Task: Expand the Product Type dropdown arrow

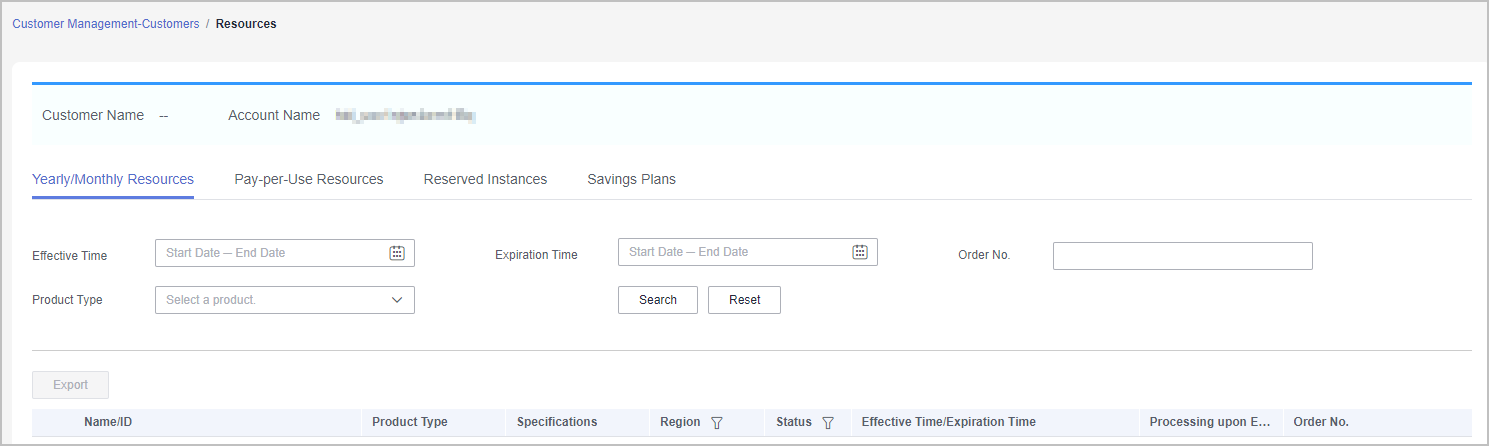Action: tap(397, 300)
